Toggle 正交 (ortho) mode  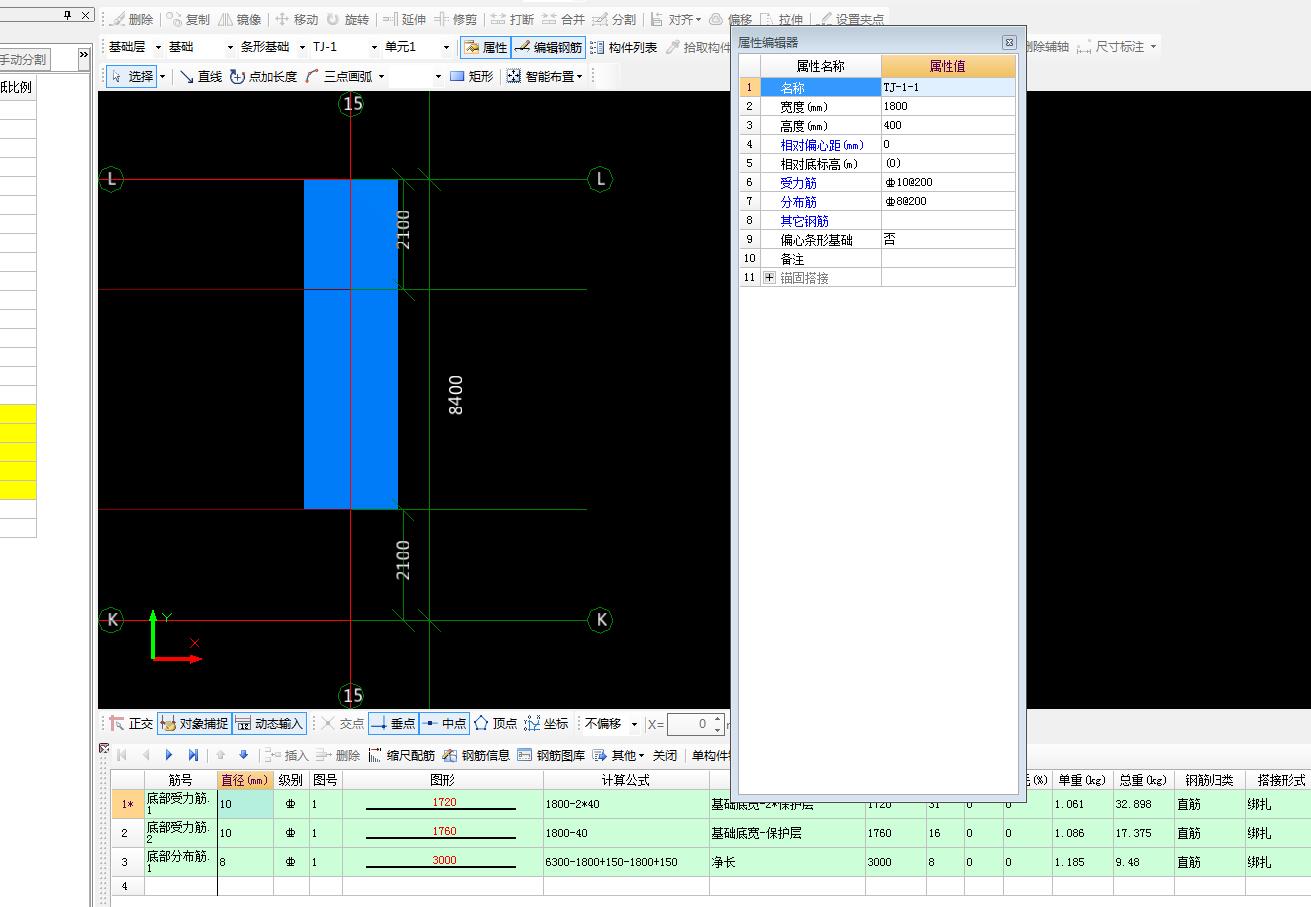[131, 724]
